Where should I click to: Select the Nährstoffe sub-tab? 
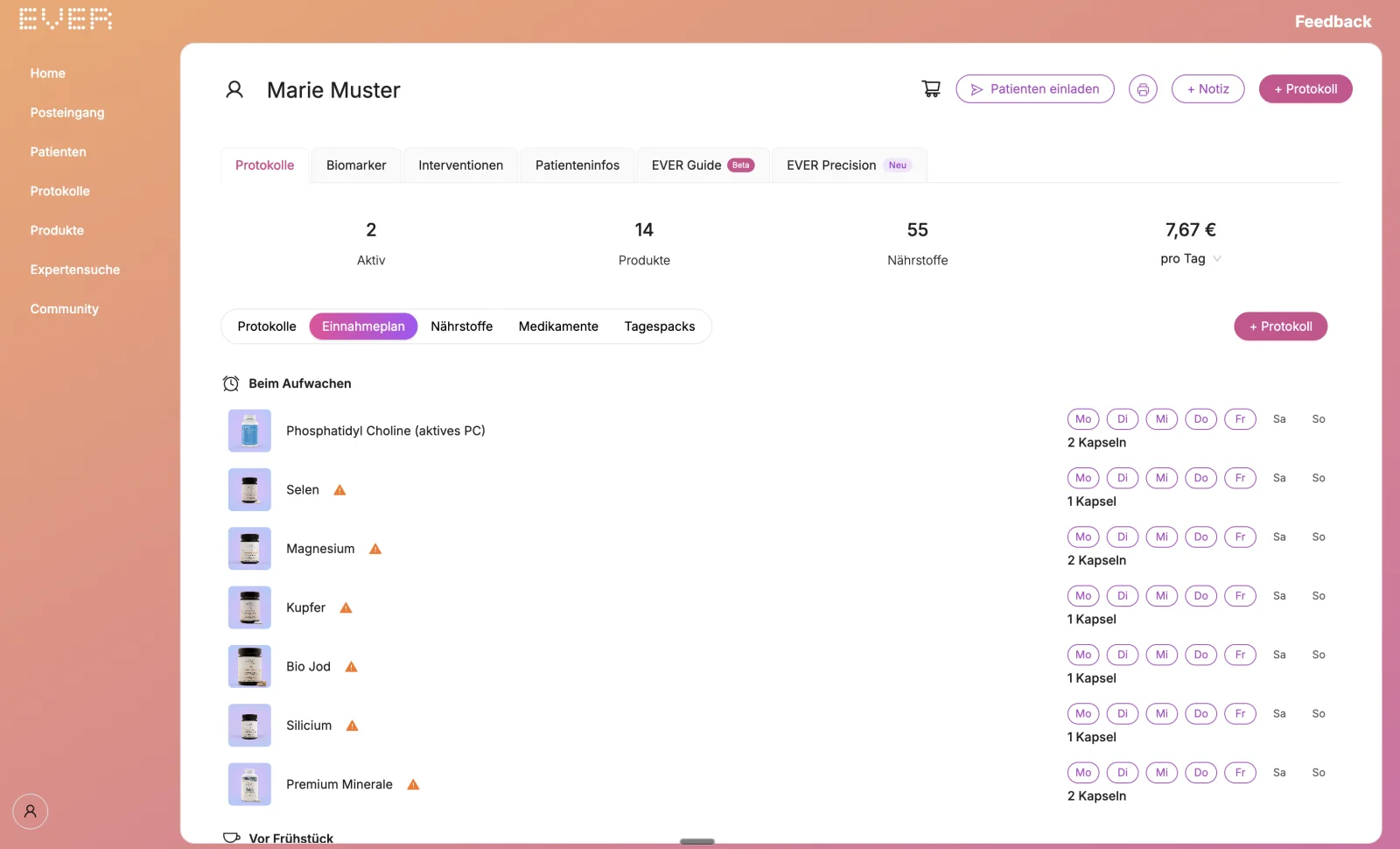tap(462, 326)
